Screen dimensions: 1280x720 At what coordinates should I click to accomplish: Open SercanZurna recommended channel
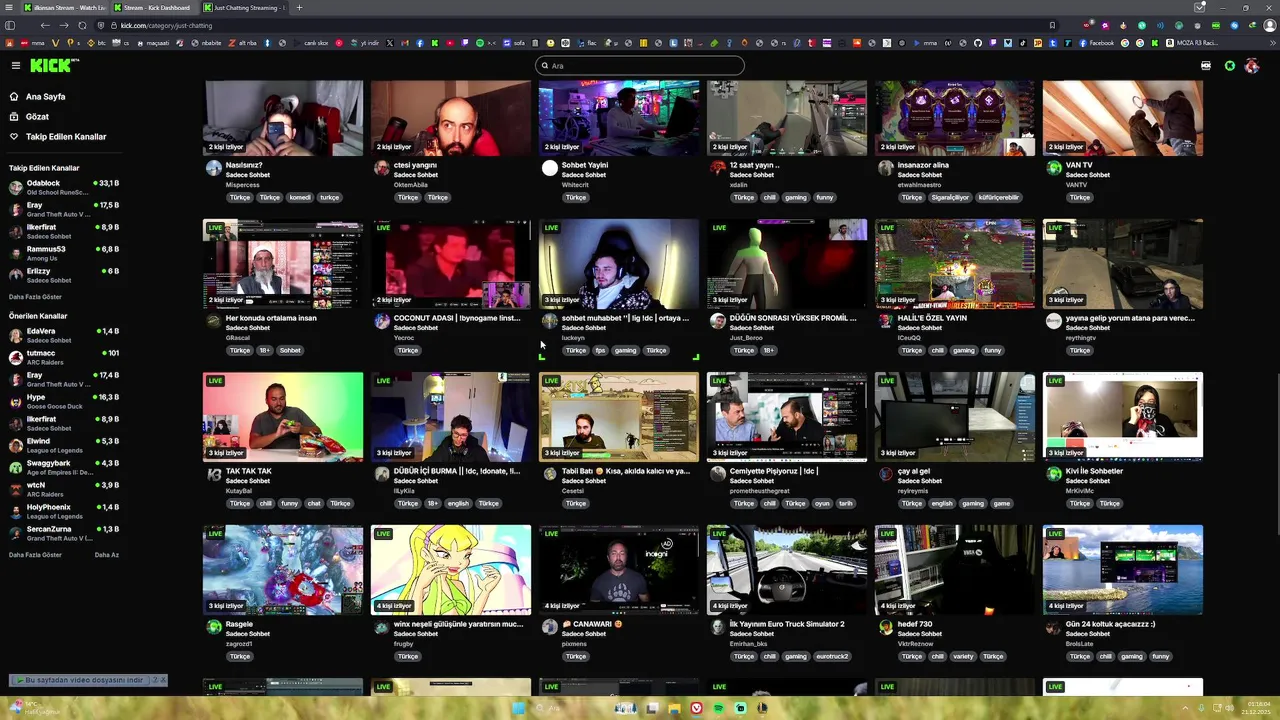[x=63, y=533]
